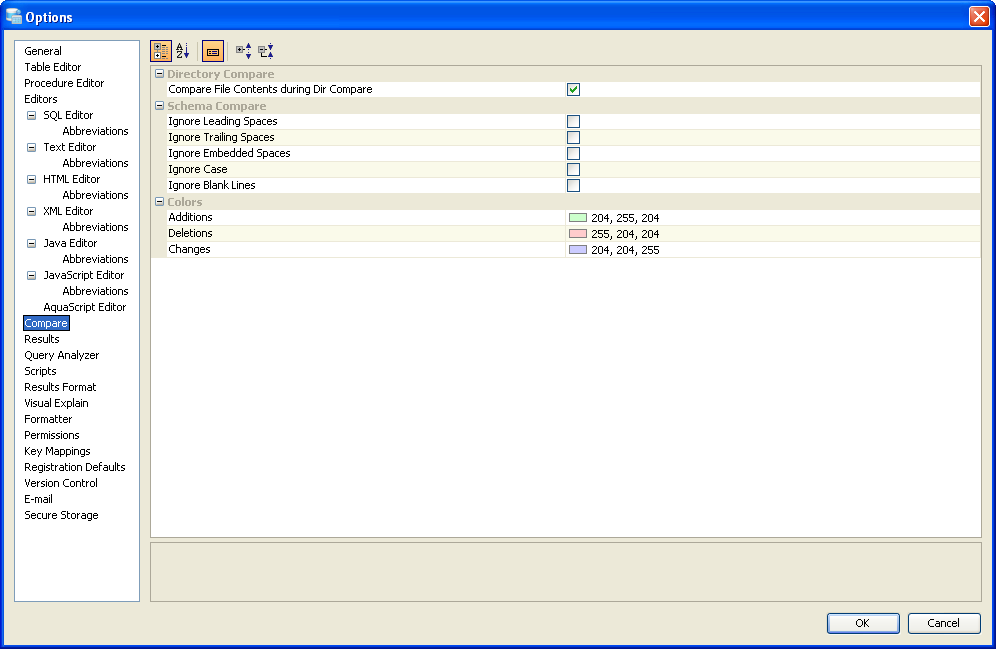Collapse the JavaScript Editor tree node
The height and width of the screenshot is (649, 996).
[x=31, y=275]
